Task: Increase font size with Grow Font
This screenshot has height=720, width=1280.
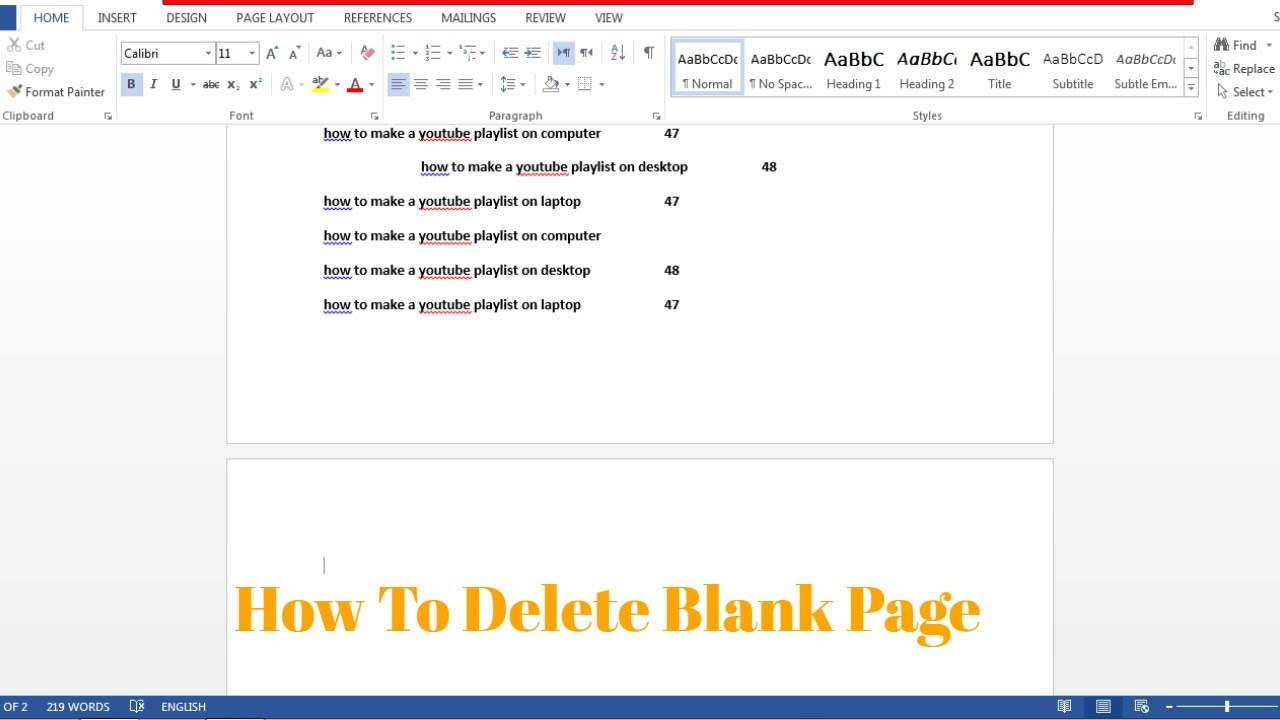Action: point(272,53)
